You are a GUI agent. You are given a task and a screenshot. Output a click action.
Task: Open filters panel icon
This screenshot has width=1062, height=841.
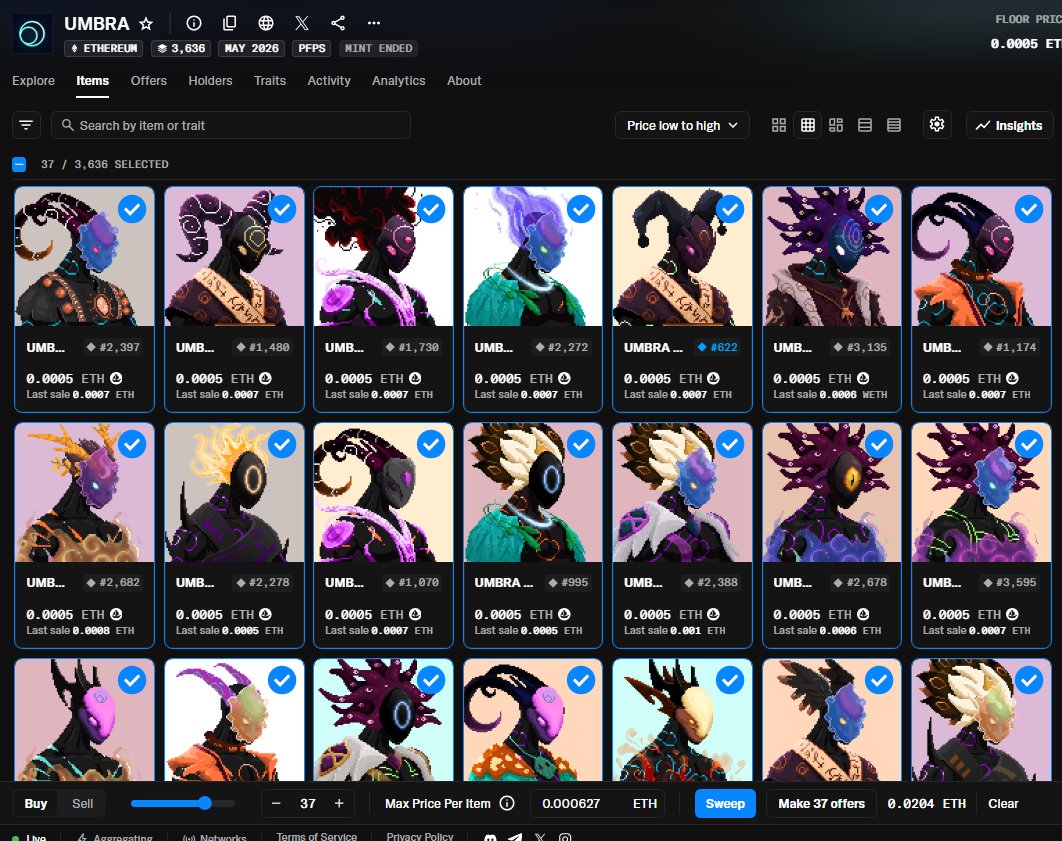[x=26, y=125]
